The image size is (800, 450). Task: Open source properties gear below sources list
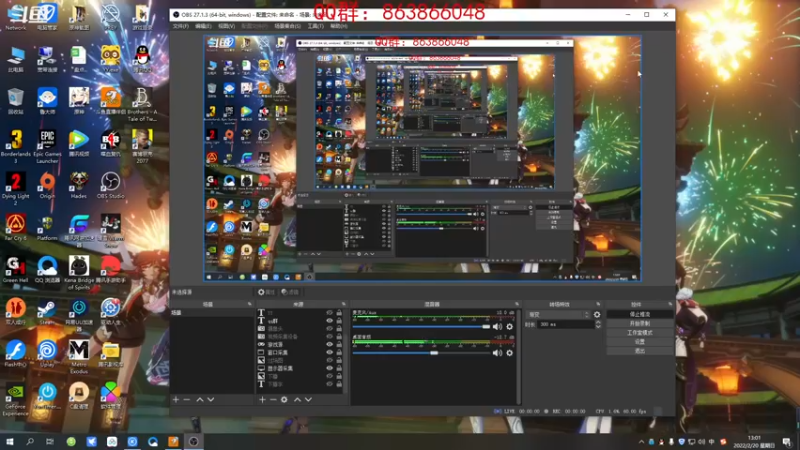point(284,399)
